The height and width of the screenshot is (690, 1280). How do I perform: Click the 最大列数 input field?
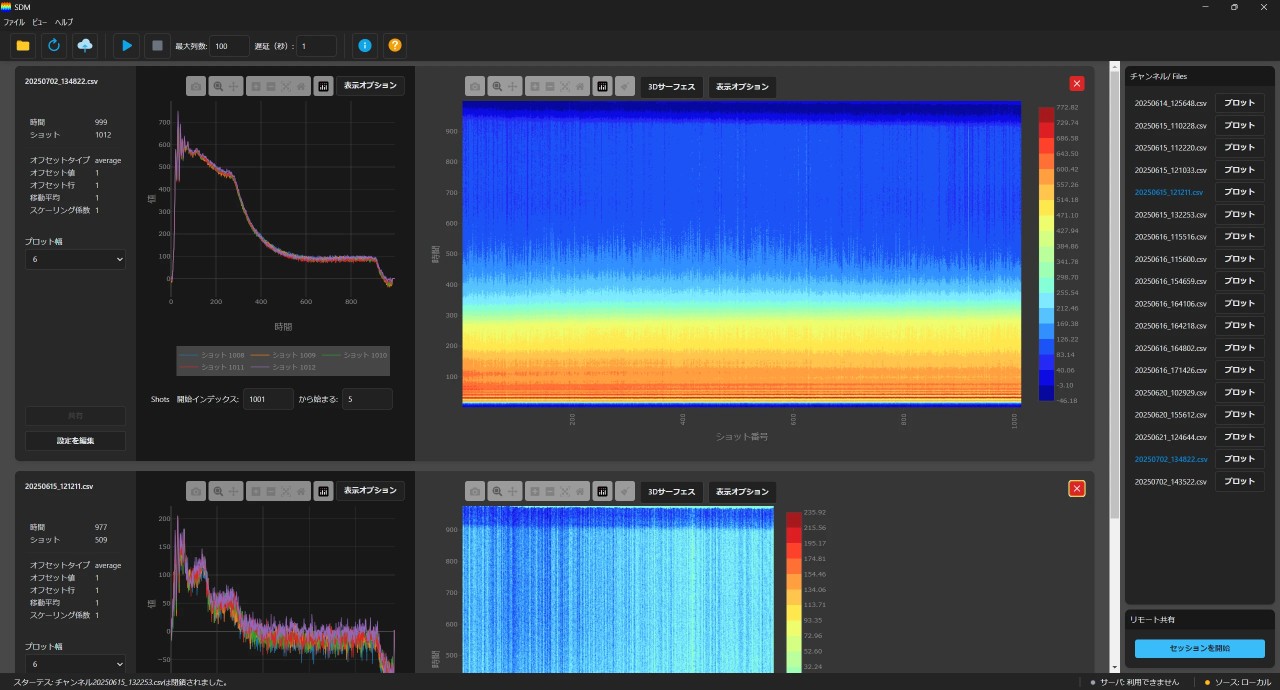pyautogui.click(x=228, y=45)
